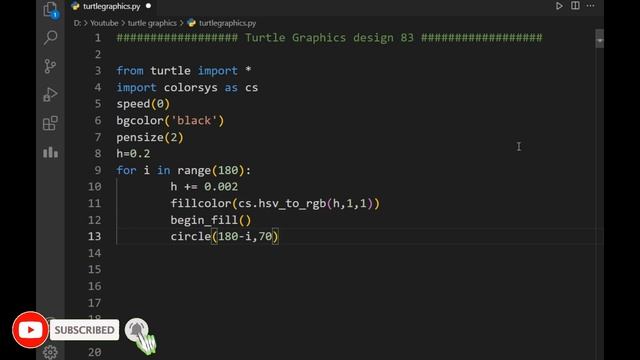
Task: Open the Manage gear settings
Action: 50,352
